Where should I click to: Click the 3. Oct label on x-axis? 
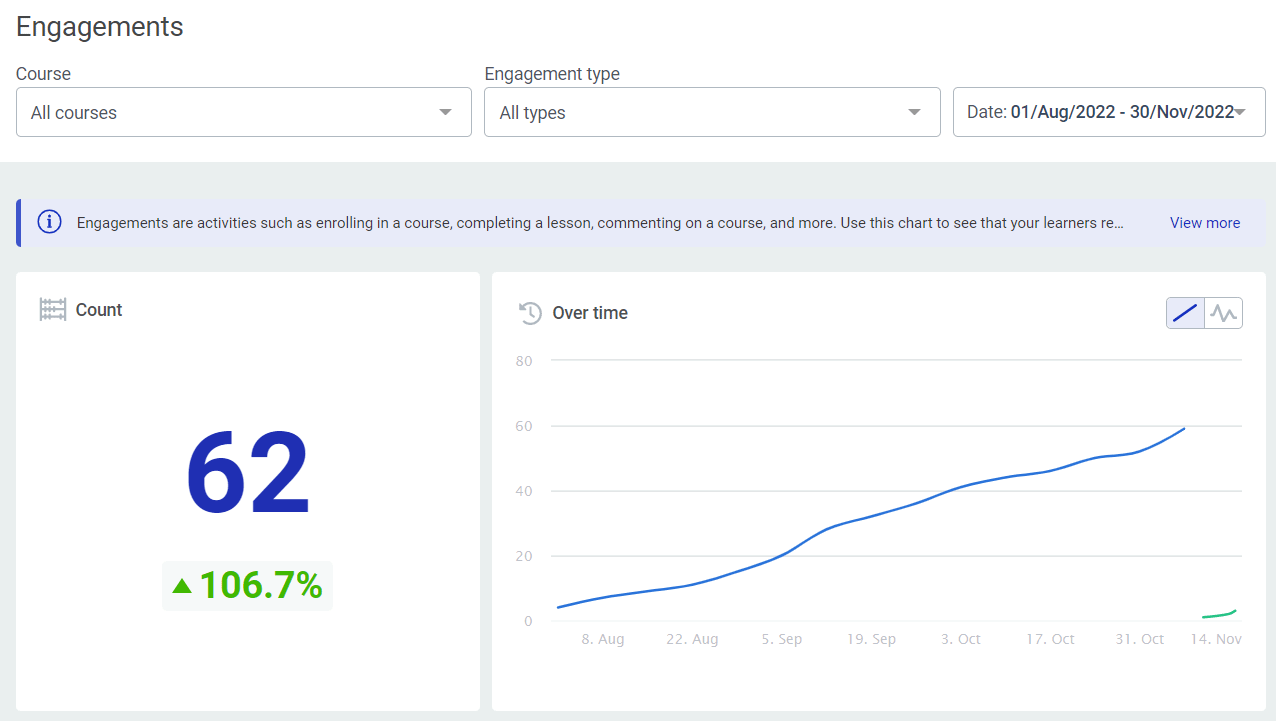961,639
